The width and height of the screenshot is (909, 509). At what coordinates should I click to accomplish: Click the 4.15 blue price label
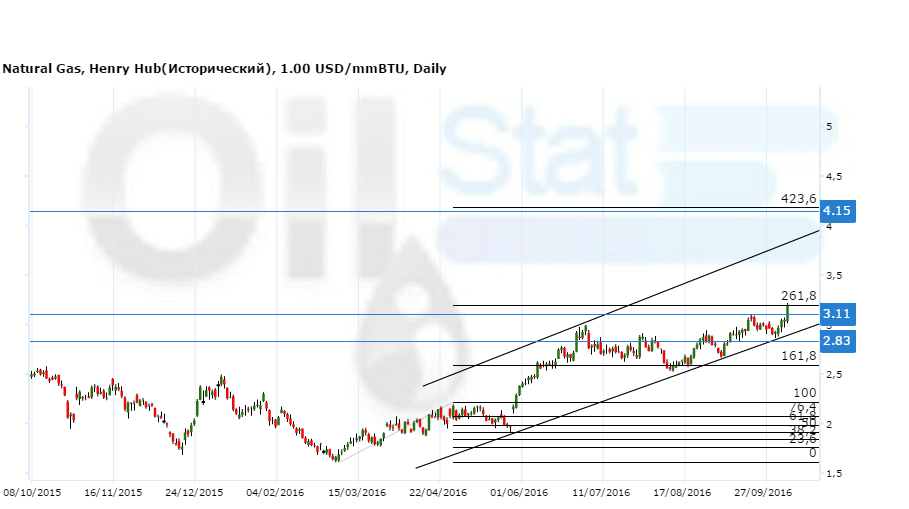pyautogui.click(x=836, y=211)
